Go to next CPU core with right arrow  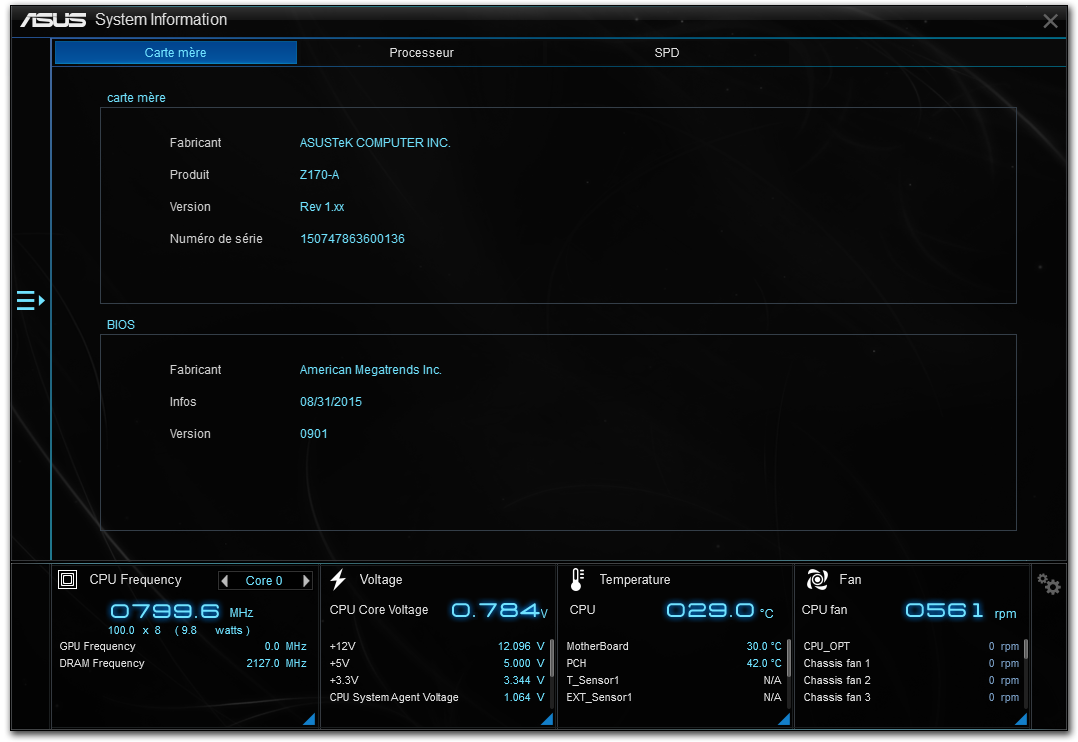(306, 581)
